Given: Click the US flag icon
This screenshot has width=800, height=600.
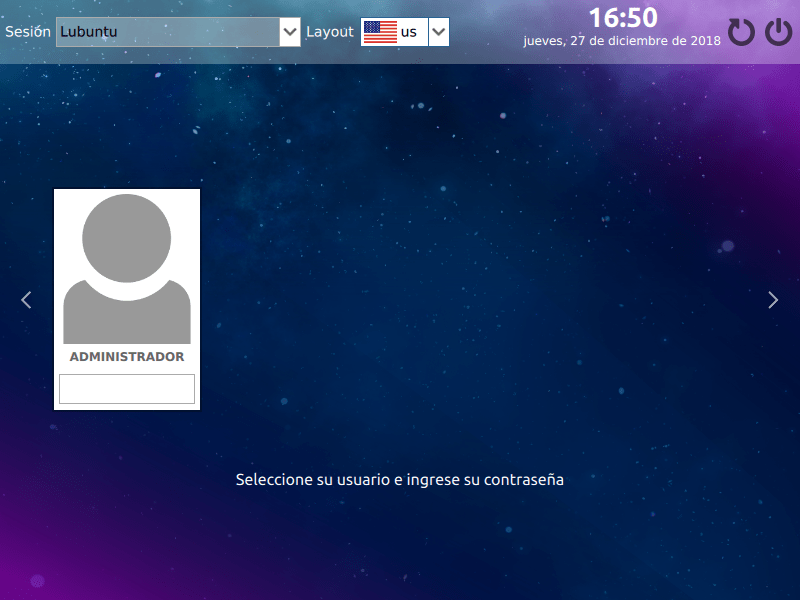Looking at the screenshot, I should (383, 31).
